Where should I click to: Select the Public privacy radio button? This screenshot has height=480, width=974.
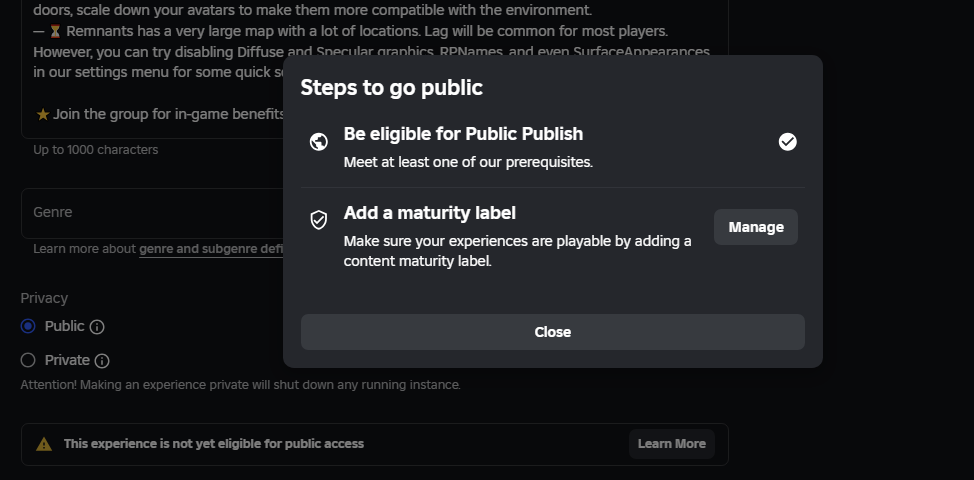click(28, 326)
